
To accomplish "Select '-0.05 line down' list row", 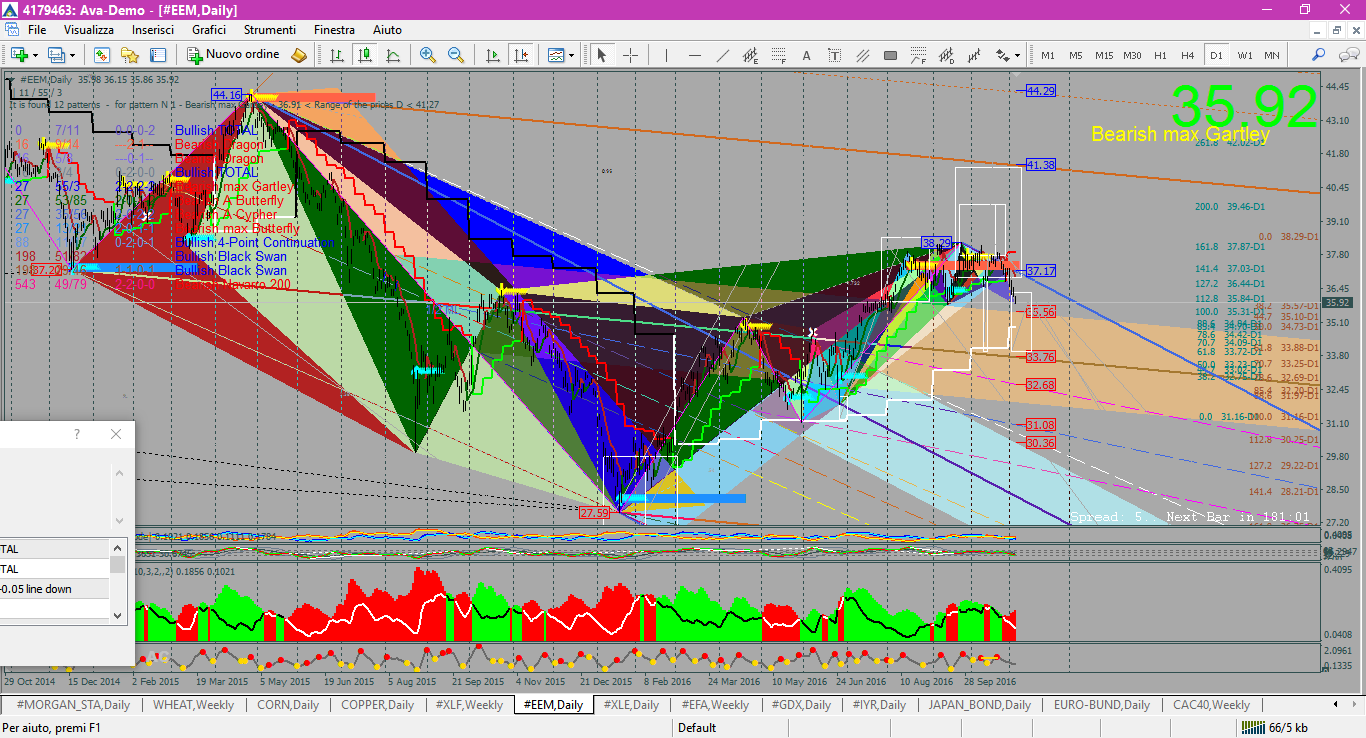I will 55,589.
